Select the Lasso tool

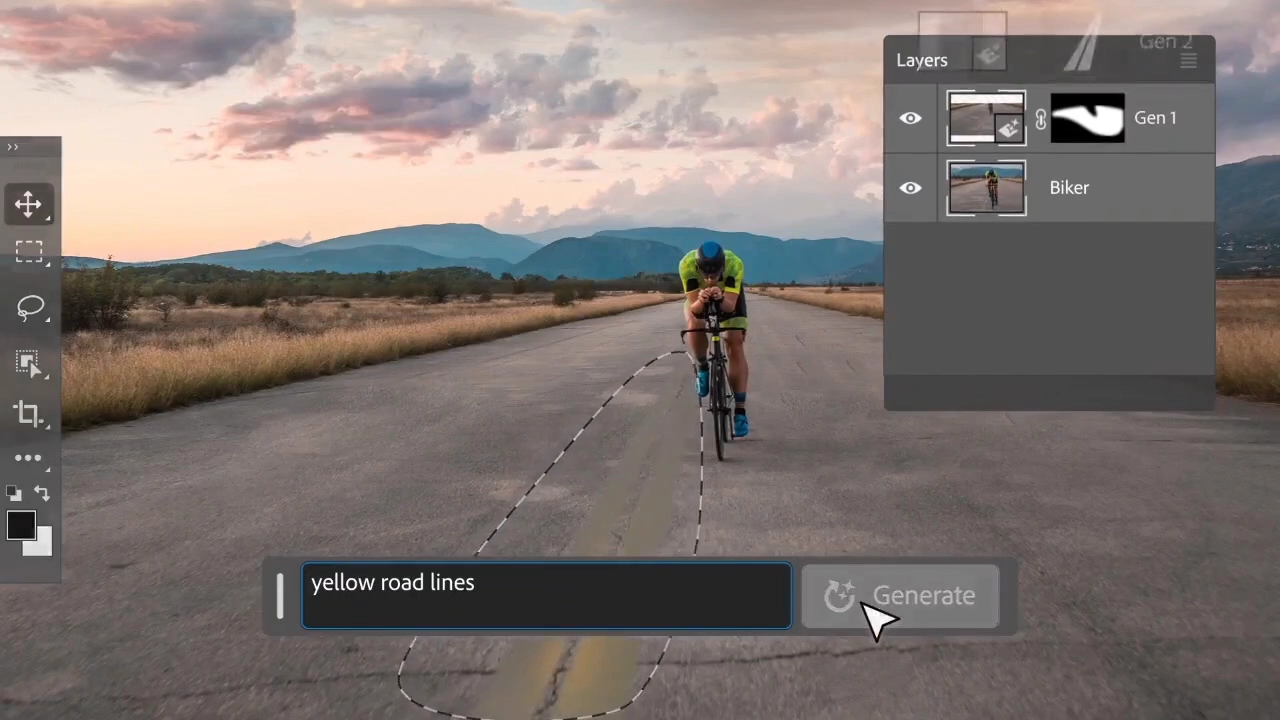pyautogui.click(x=30, y=308)
